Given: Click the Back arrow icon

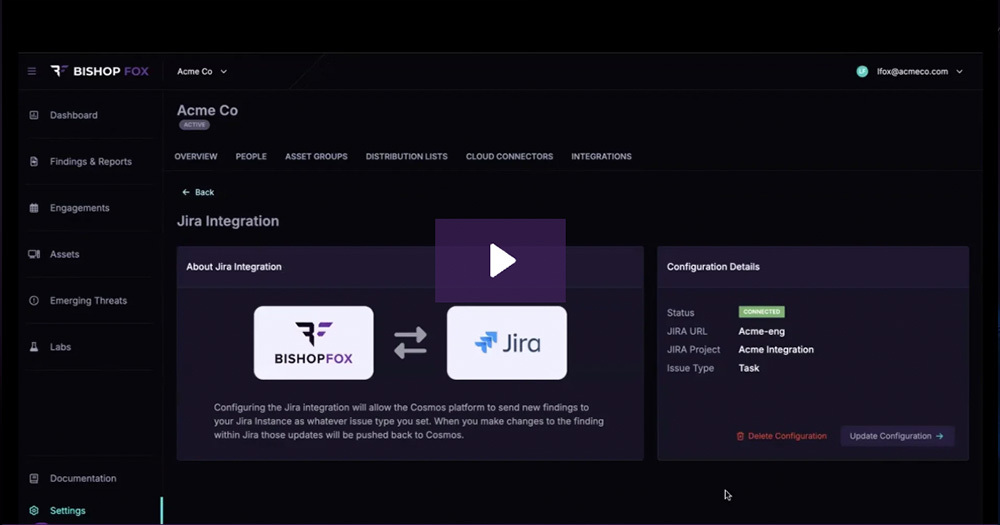Looking at the screenshot, I should 186,192.
